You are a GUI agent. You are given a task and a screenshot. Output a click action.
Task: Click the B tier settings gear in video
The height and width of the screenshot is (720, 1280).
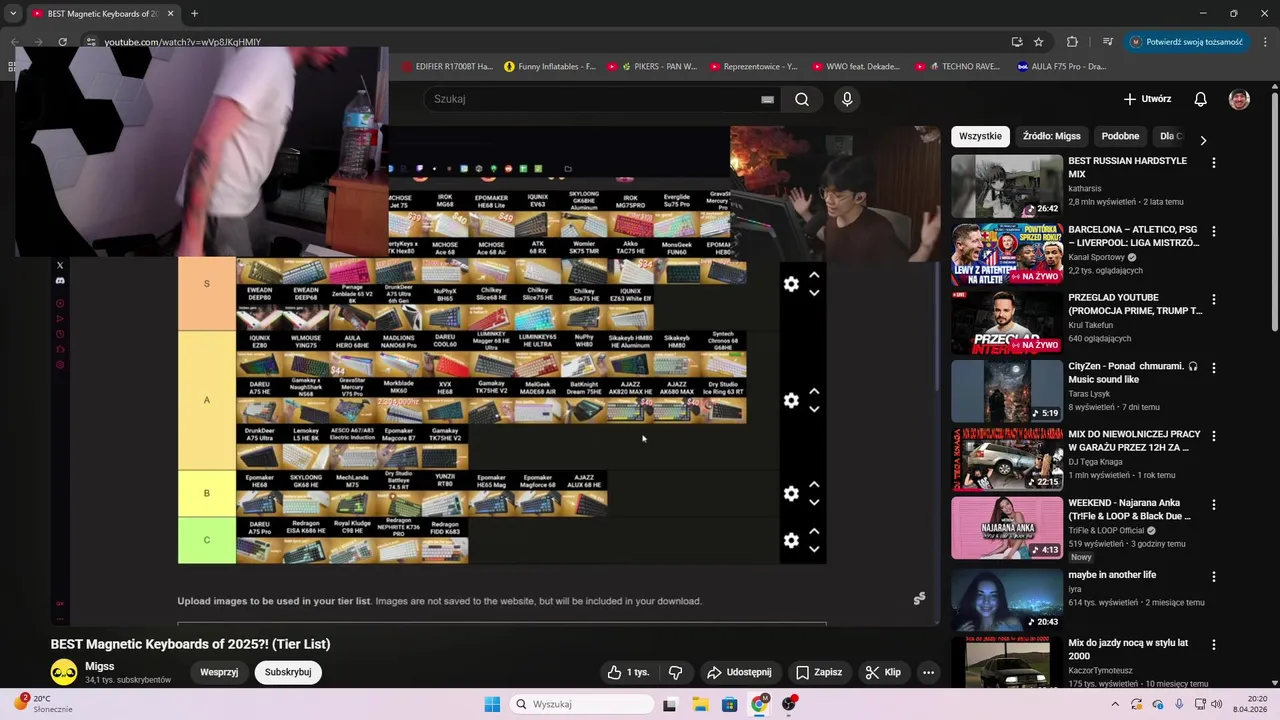[791, 493]
